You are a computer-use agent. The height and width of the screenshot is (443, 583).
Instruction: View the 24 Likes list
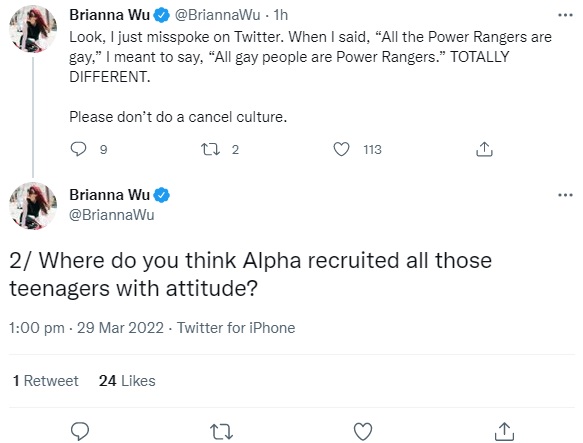pos(127,381)
